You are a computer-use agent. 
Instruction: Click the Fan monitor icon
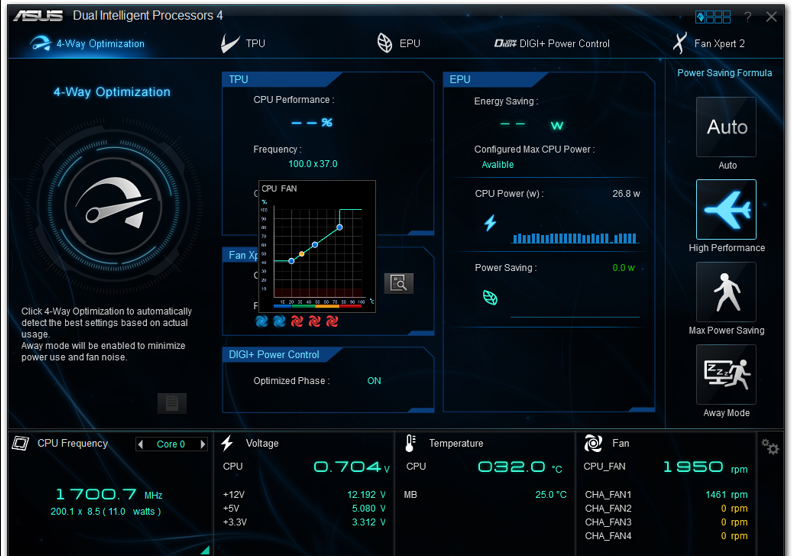(x=593, y=443)
